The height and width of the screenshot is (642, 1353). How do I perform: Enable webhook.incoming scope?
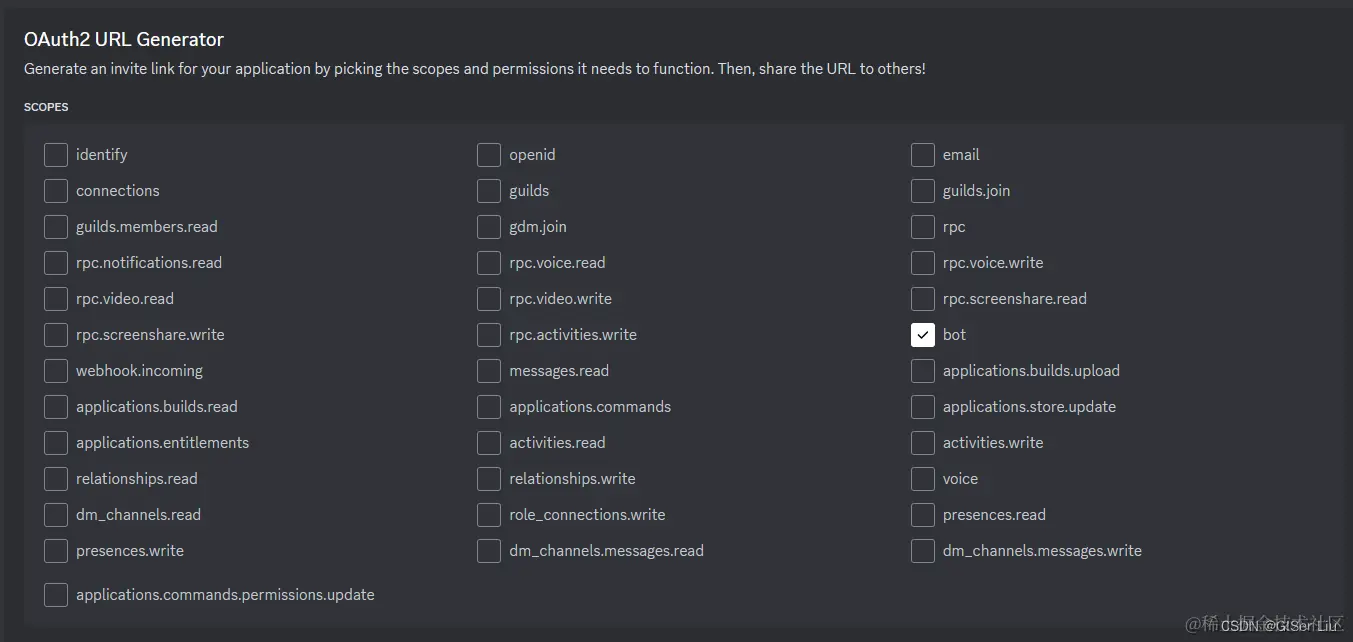[56, 371]
